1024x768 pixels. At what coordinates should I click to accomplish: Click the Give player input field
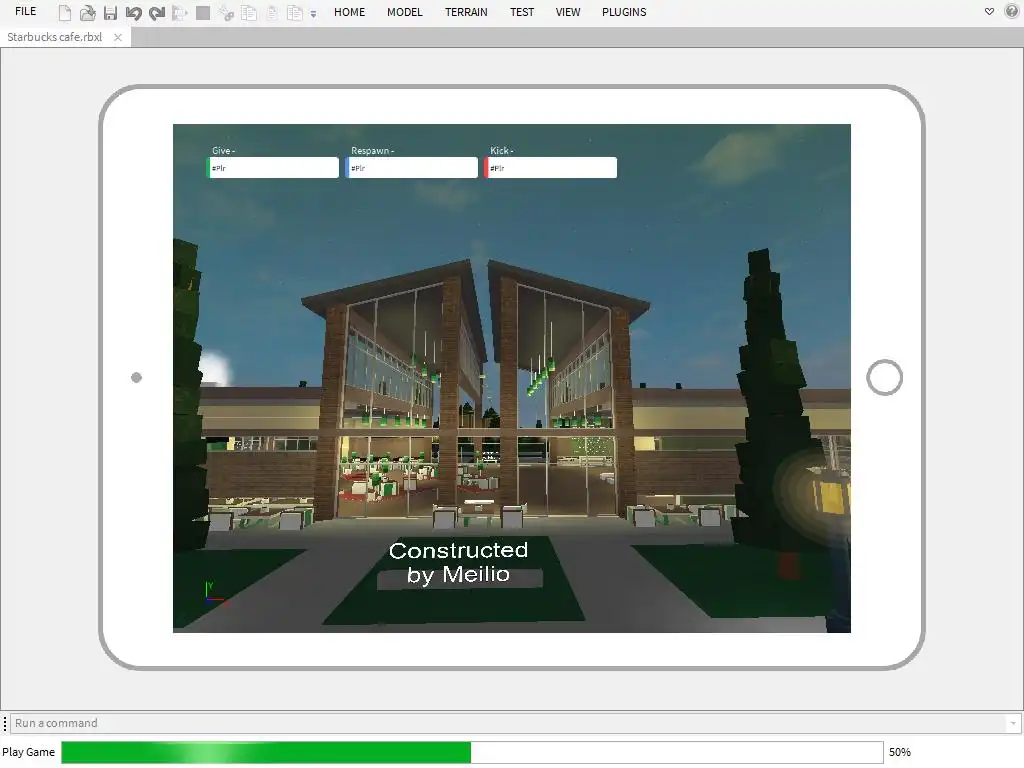pyautogui.click(x=273, y=167)
